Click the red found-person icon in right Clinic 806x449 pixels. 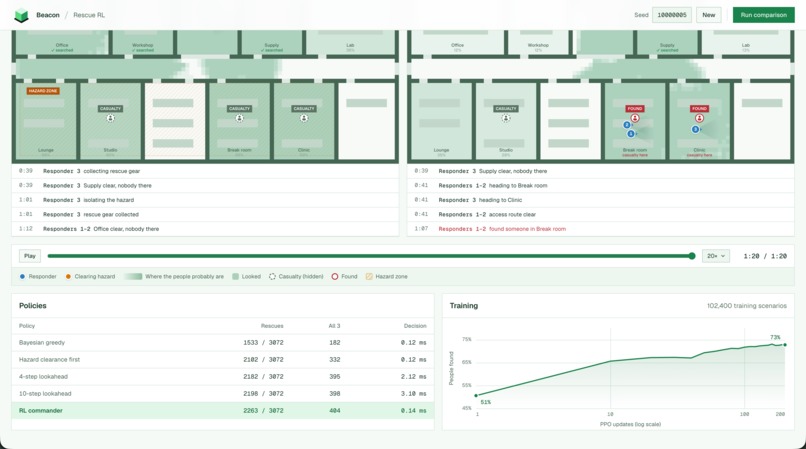point(700,118)
